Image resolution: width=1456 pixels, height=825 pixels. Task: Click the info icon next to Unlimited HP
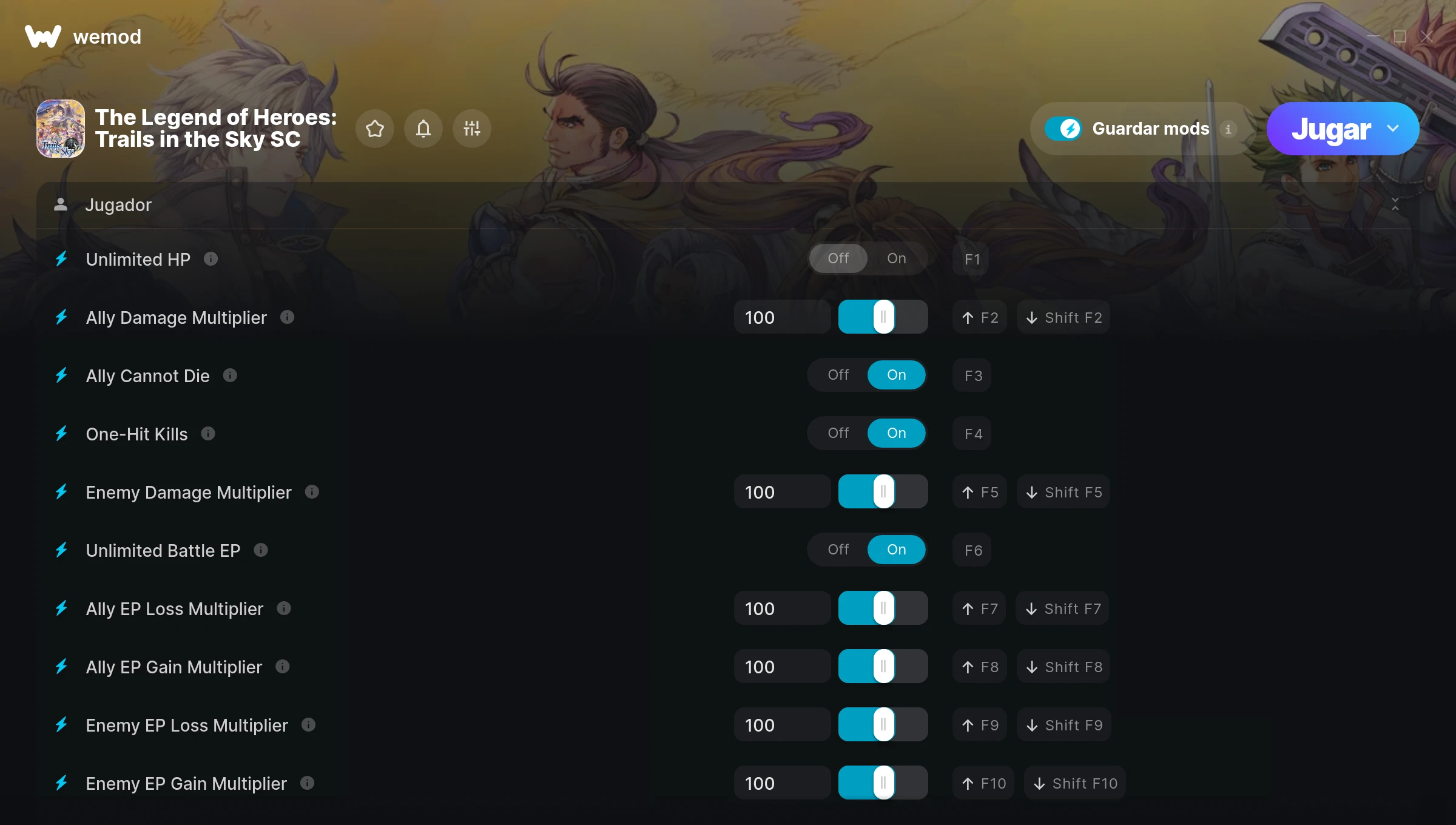[x=211, y=259]
